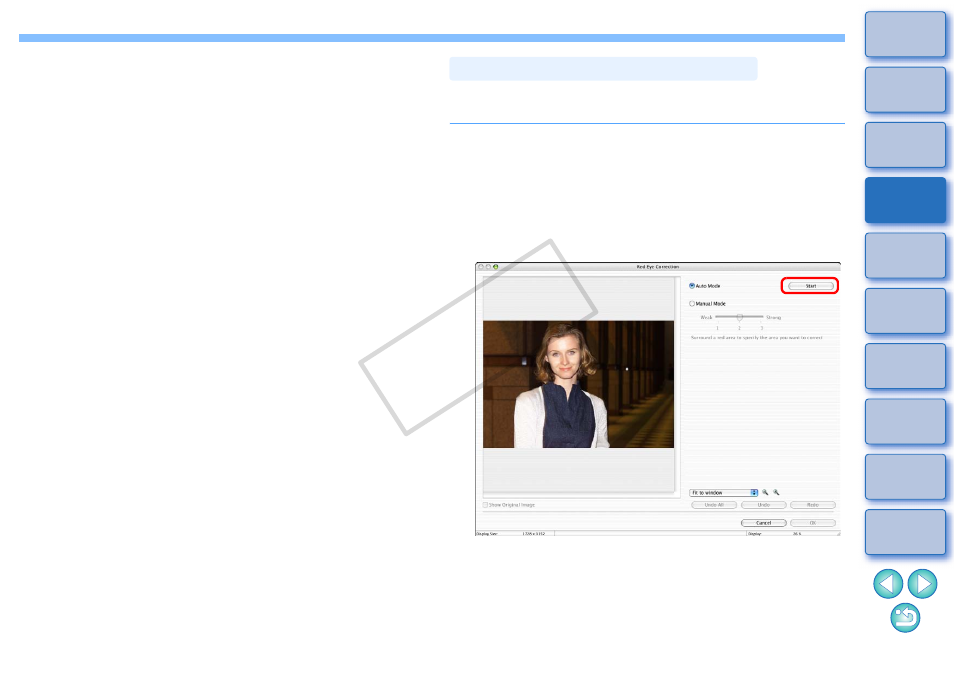Click the light blue header bar above the dialog
This screenshot has width=954, height=674.
coord(603,69)
